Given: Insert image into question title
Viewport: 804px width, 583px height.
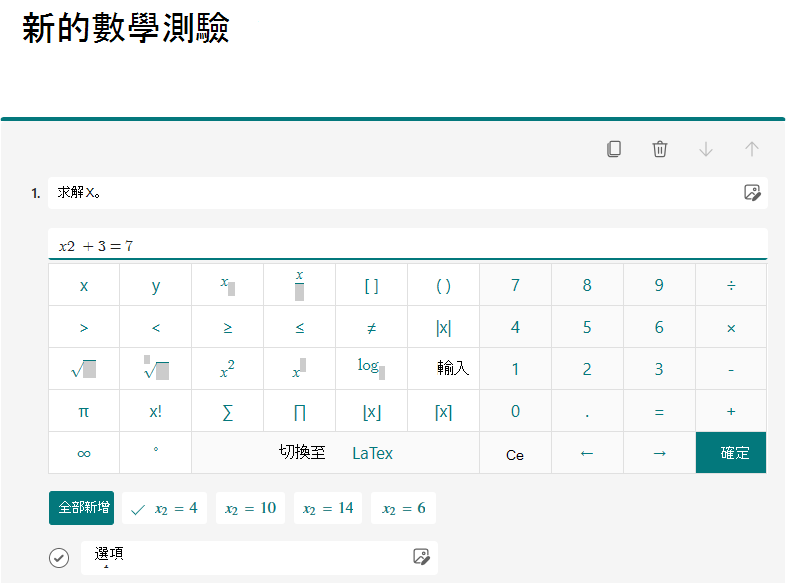Looking at the screenshot, I should click(x=752, y=193).
